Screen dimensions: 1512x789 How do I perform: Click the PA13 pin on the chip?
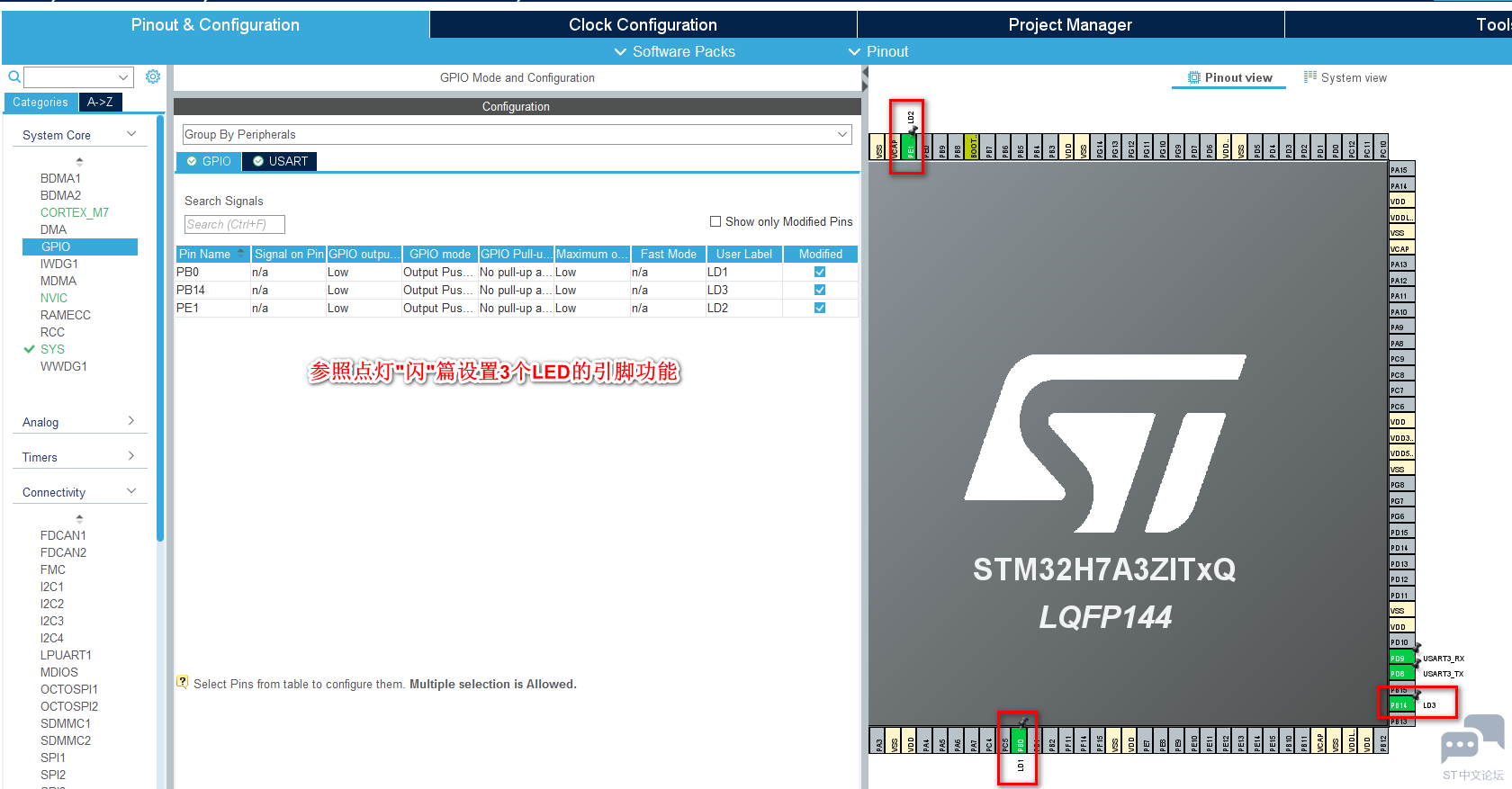point(1401,264)
